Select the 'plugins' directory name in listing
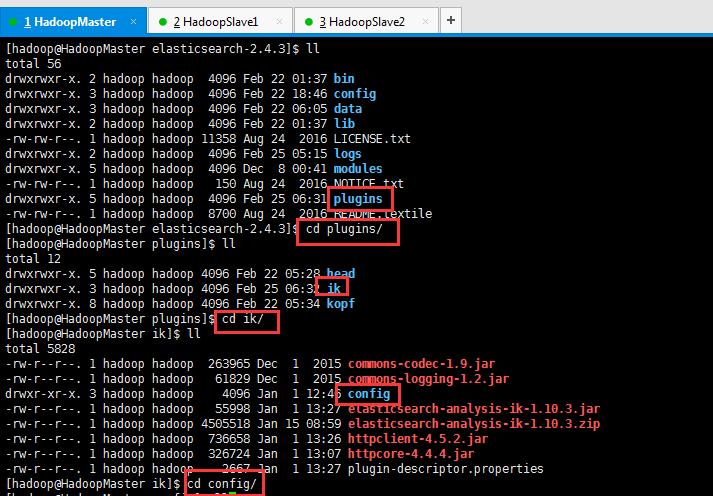This screenshot has height=496, width=713. pyautogui.click(x=358, y=199)
